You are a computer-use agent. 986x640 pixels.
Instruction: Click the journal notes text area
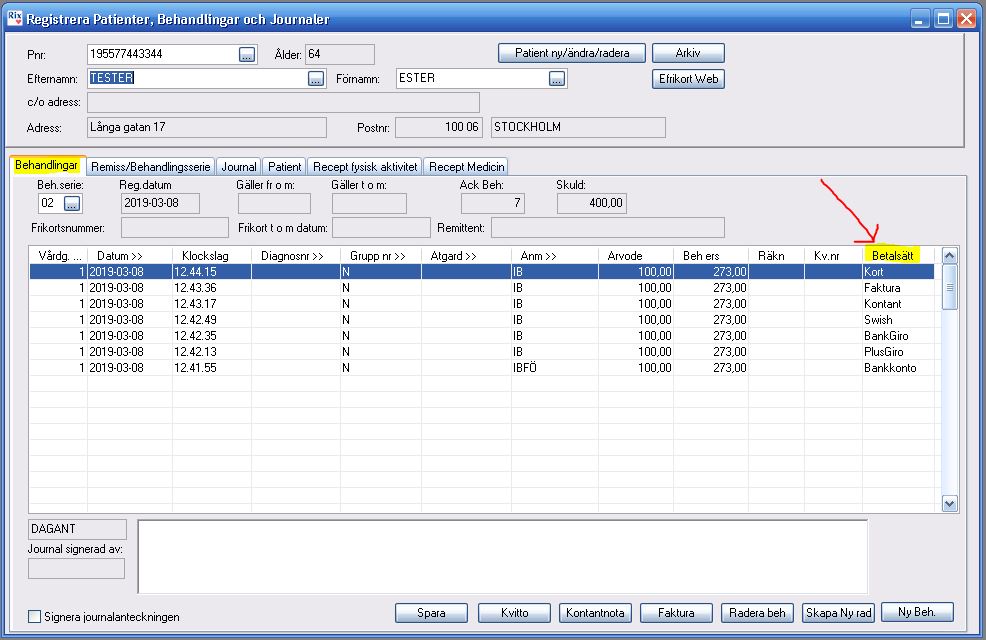coord(502,556)
